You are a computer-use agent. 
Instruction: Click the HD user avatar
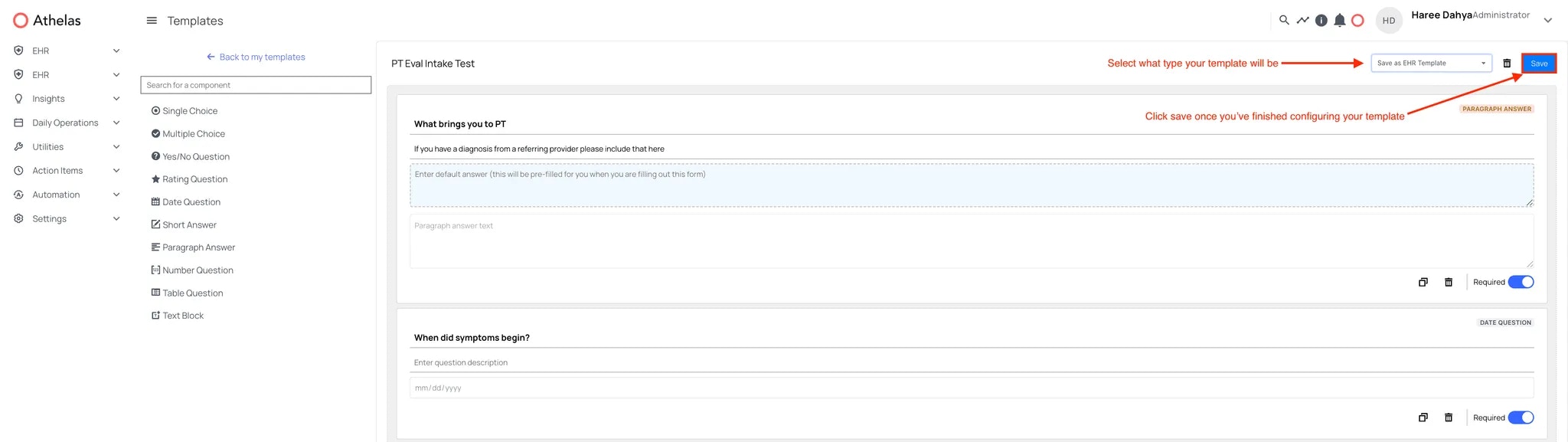pos(1389,21)
